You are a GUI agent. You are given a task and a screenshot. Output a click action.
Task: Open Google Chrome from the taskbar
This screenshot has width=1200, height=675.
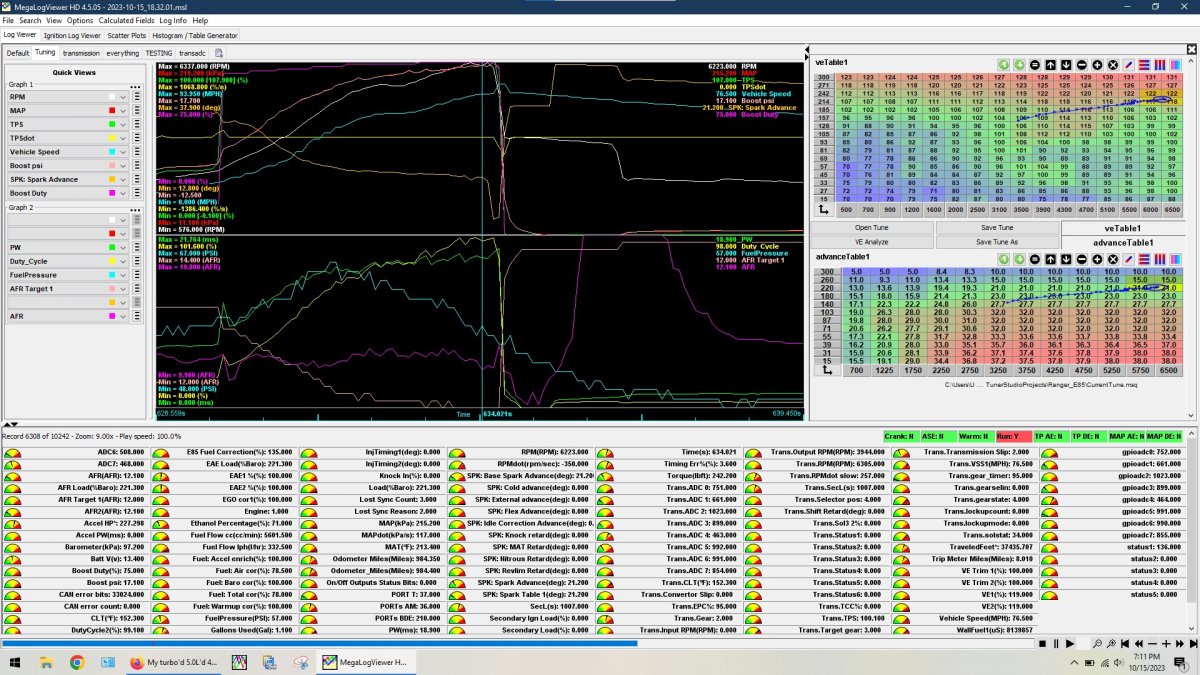coord(77,662)
